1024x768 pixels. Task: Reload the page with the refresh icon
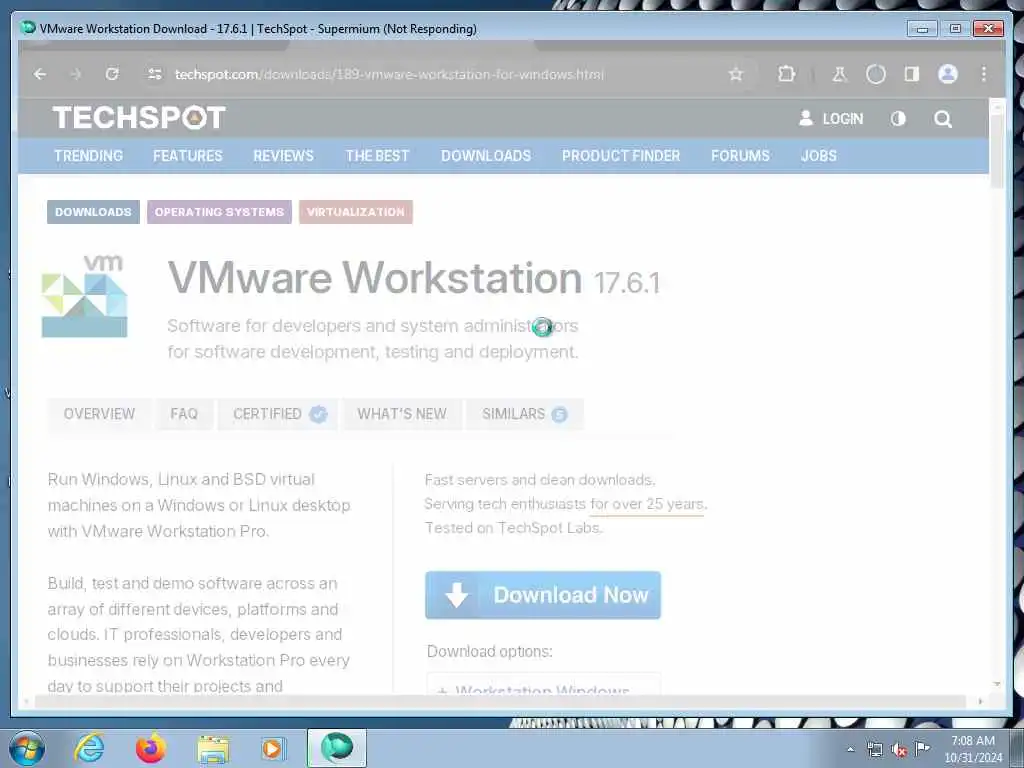(x=112, y=74)
